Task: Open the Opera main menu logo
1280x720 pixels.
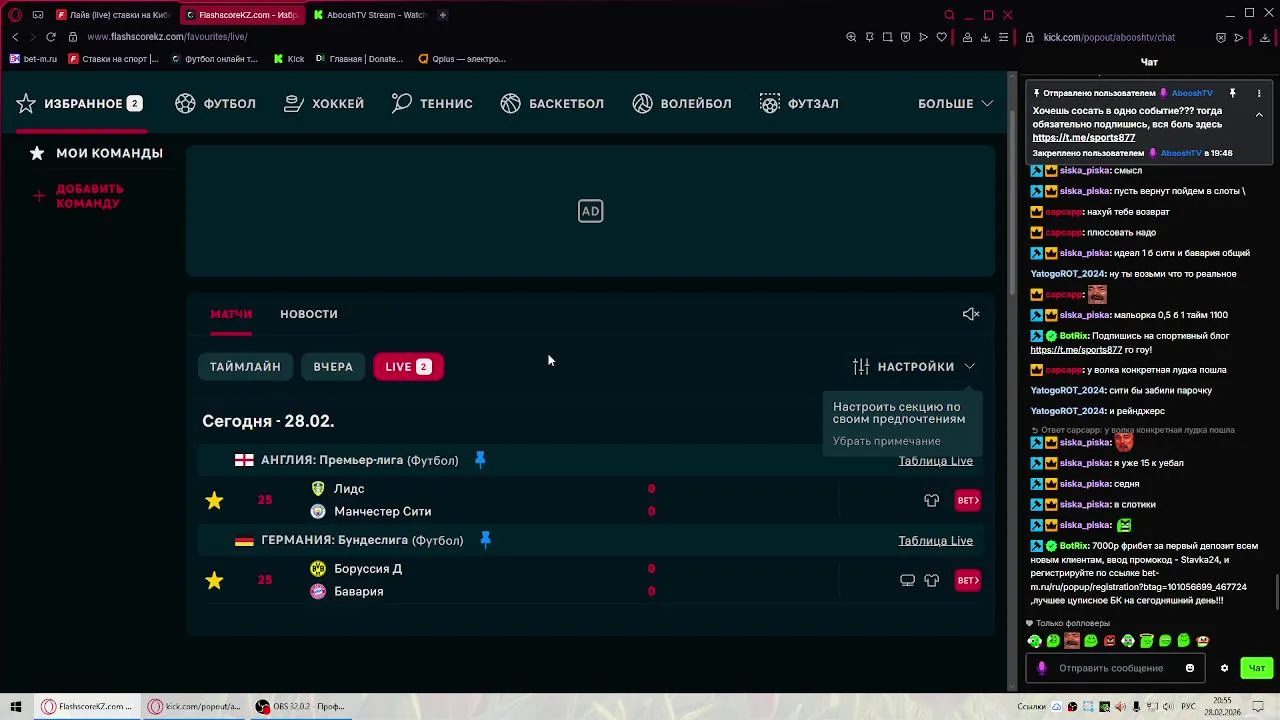Action: point(15,15)
